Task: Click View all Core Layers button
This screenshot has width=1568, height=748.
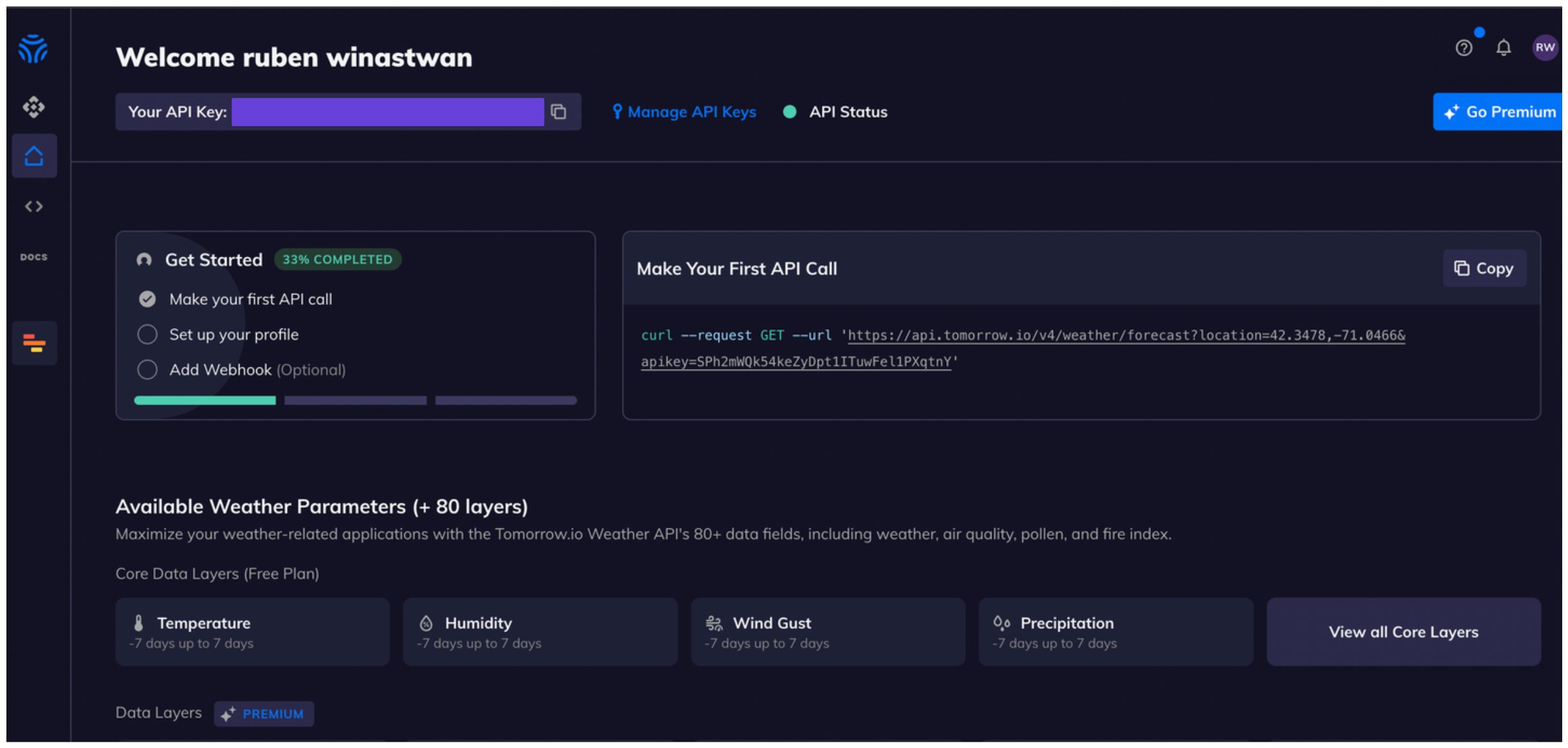Action: (x=1403, y=632)
